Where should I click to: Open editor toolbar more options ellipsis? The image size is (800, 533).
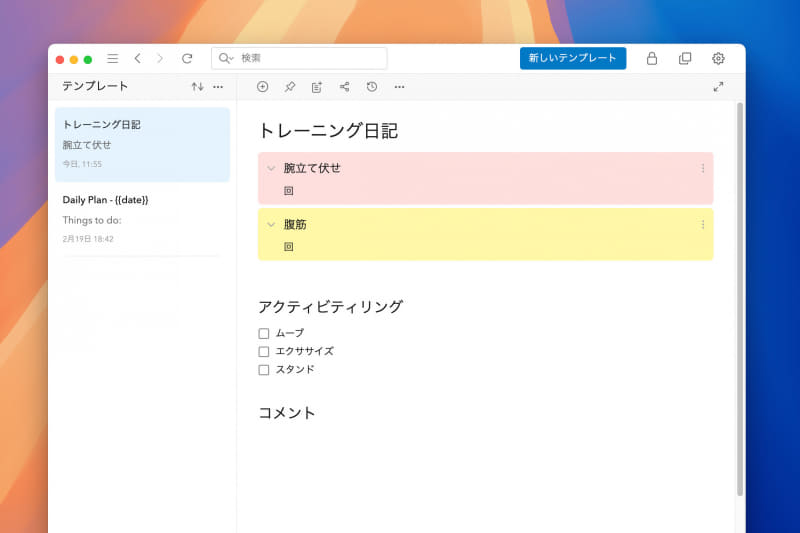pos(399,87)
